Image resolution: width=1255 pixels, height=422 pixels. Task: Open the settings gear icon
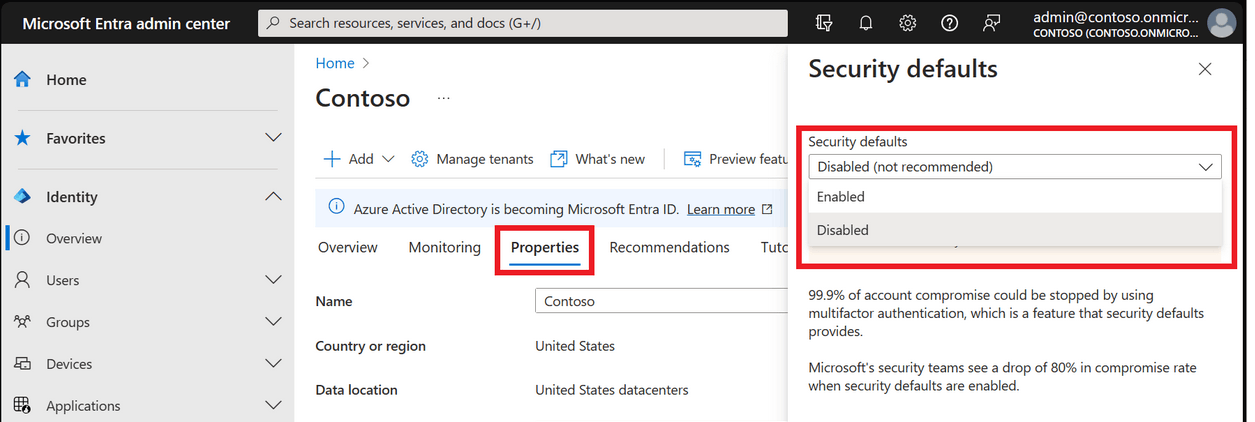pos(908,23)
